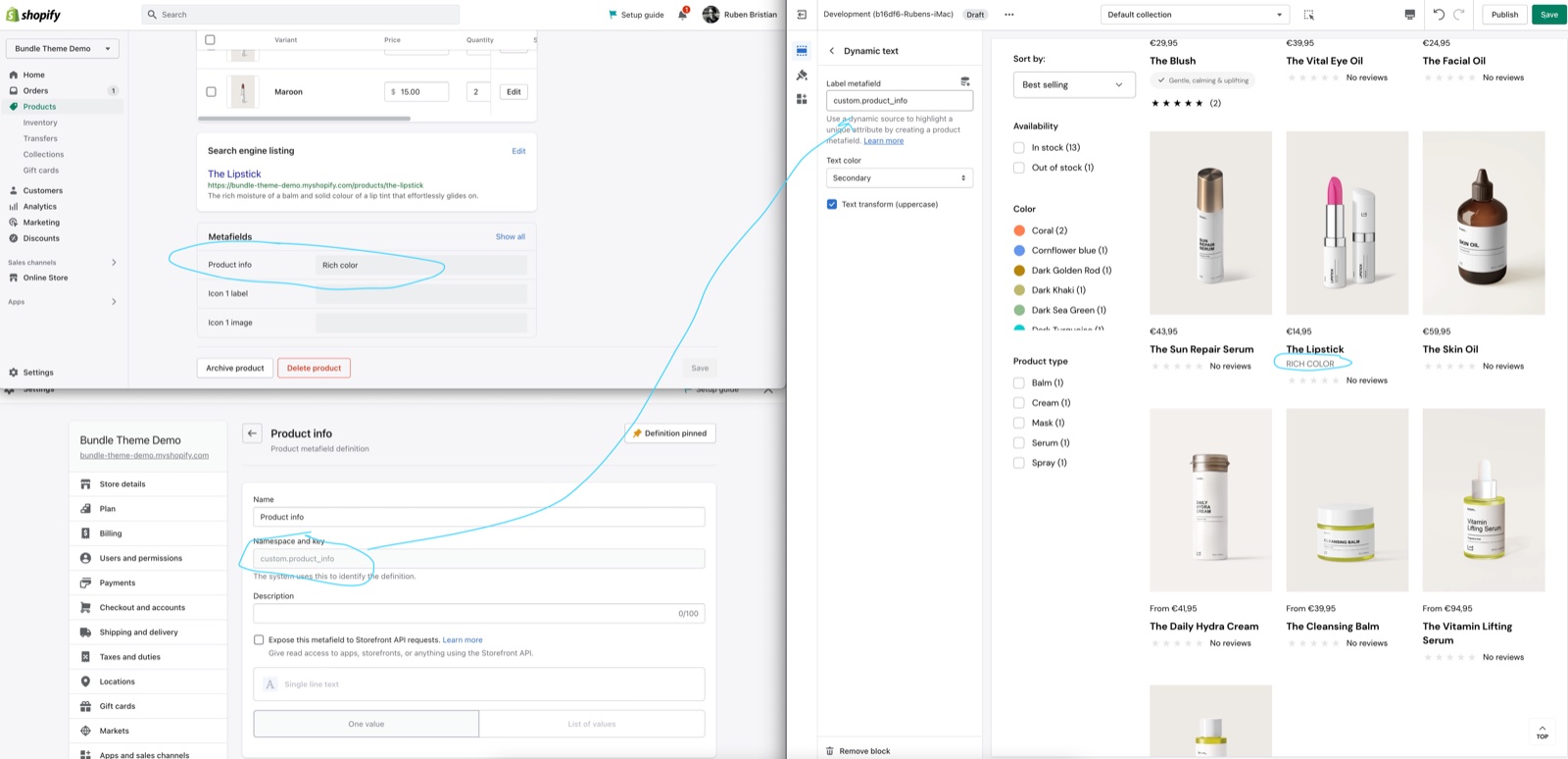Click the Show all metafields link
This screenshot has height=759, width=1568.
pos(511,236)
